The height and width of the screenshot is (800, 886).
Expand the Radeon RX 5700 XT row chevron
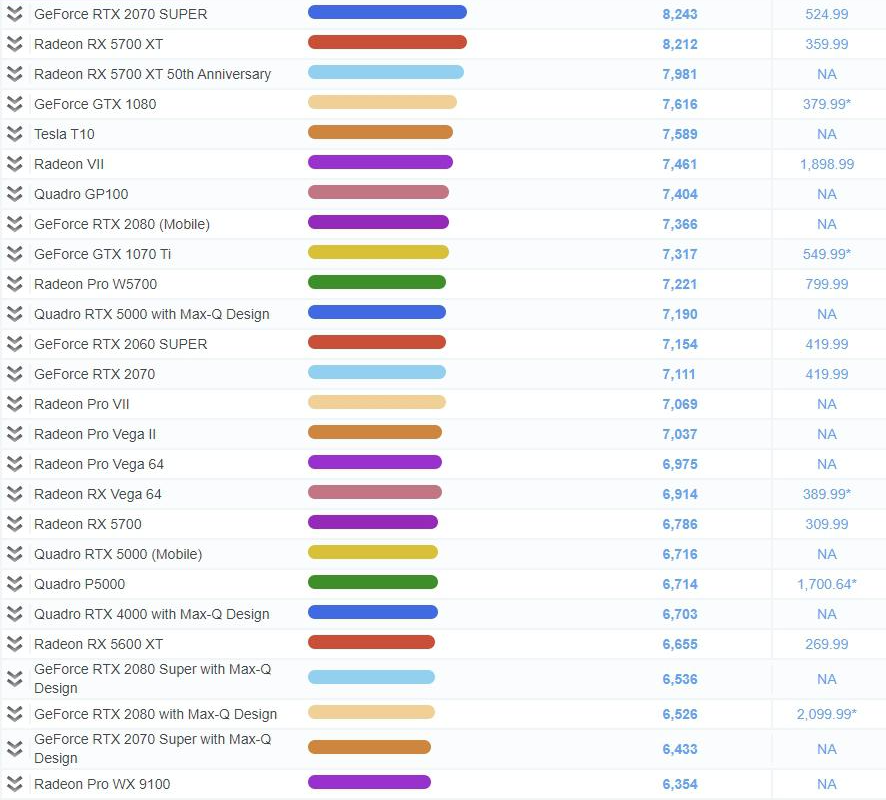click(x=14, y=44)
